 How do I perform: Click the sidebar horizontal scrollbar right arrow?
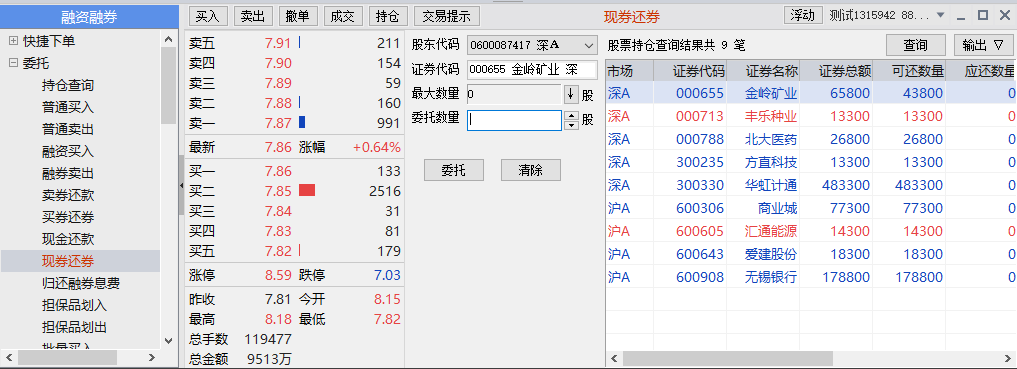152,357
